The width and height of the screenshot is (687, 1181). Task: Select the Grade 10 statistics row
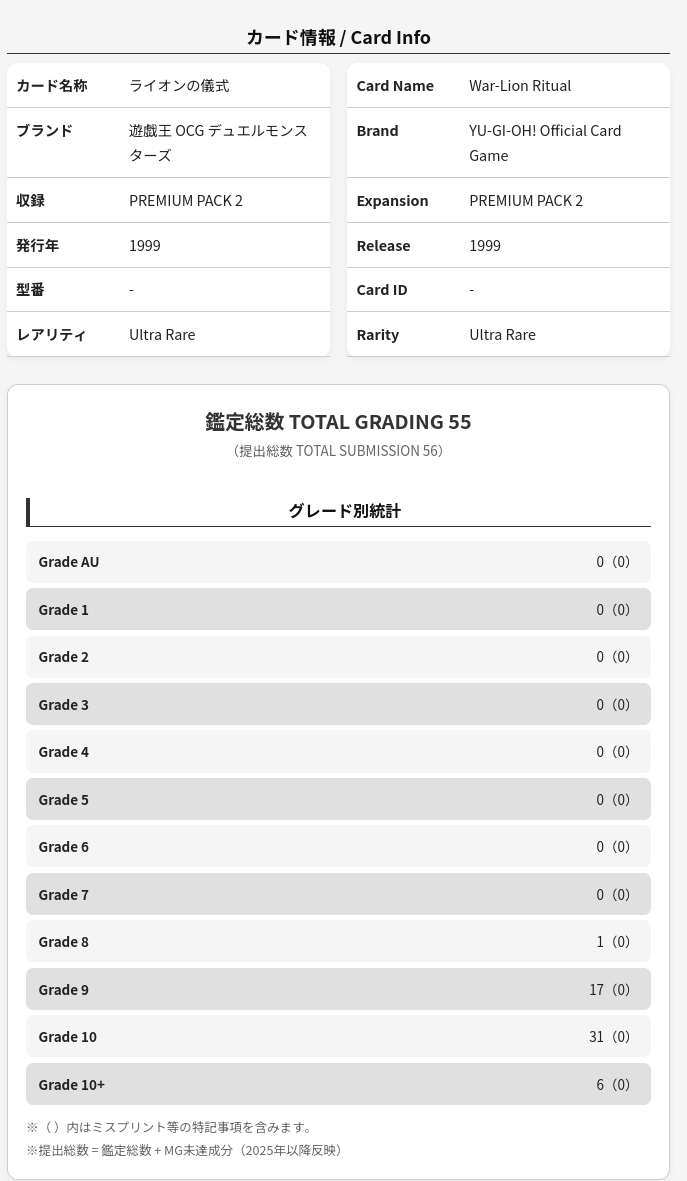[338, 1037]
